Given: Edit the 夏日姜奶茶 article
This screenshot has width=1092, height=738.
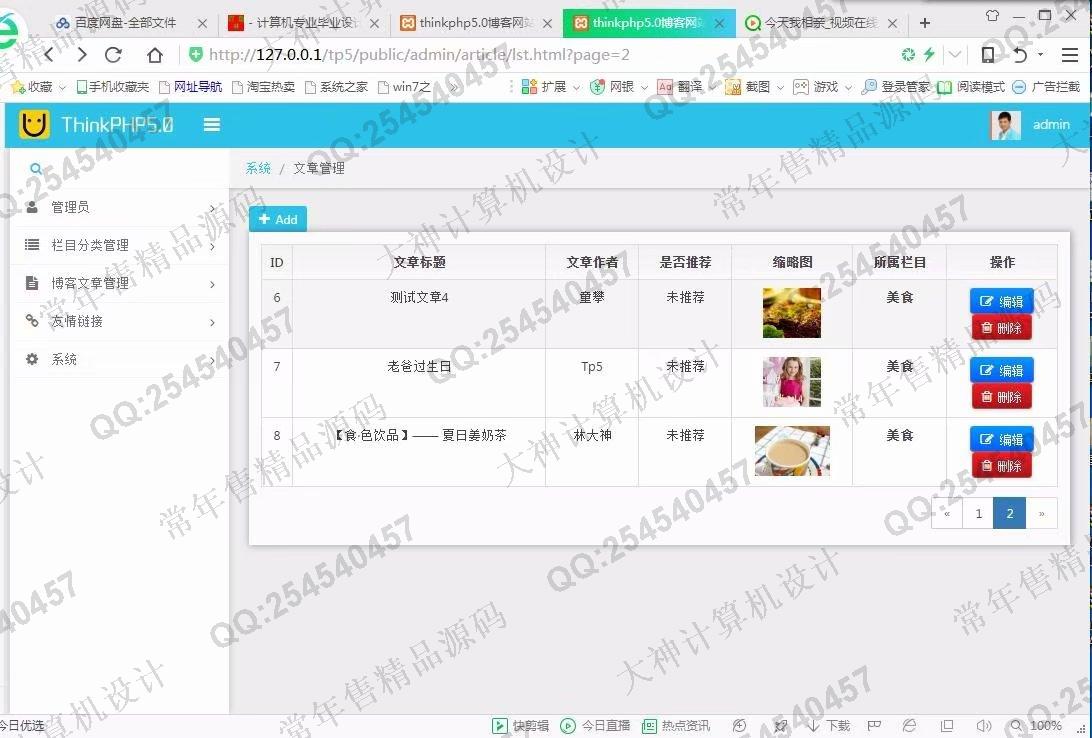Looking at the screenshot, I should 1001,439.
